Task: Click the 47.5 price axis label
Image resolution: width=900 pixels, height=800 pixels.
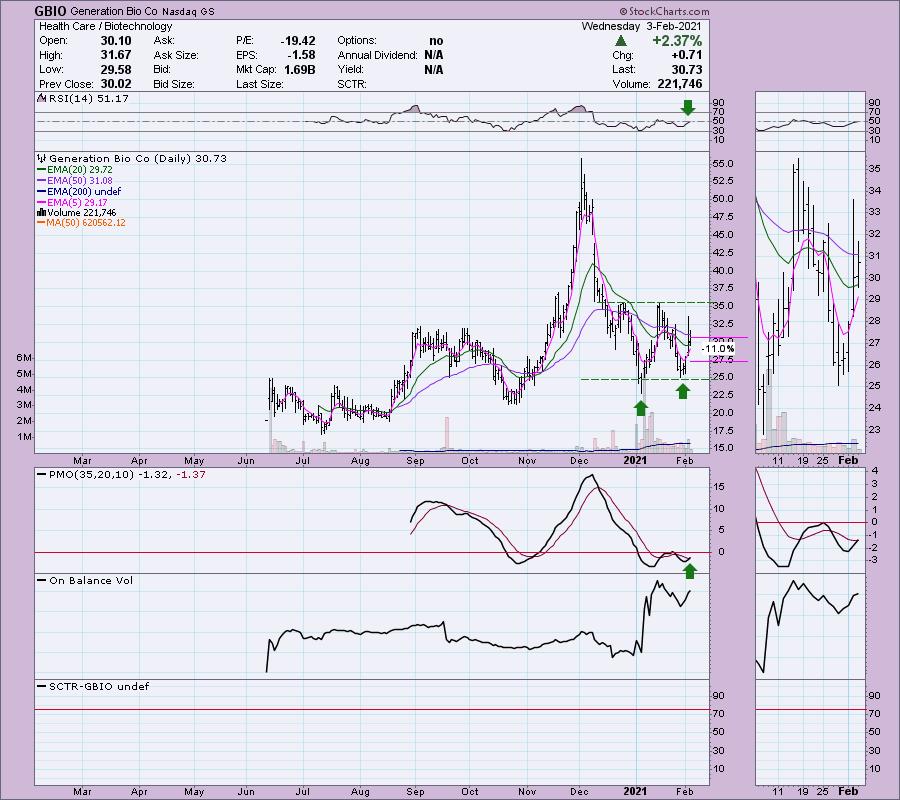Action: click(723, 217)
